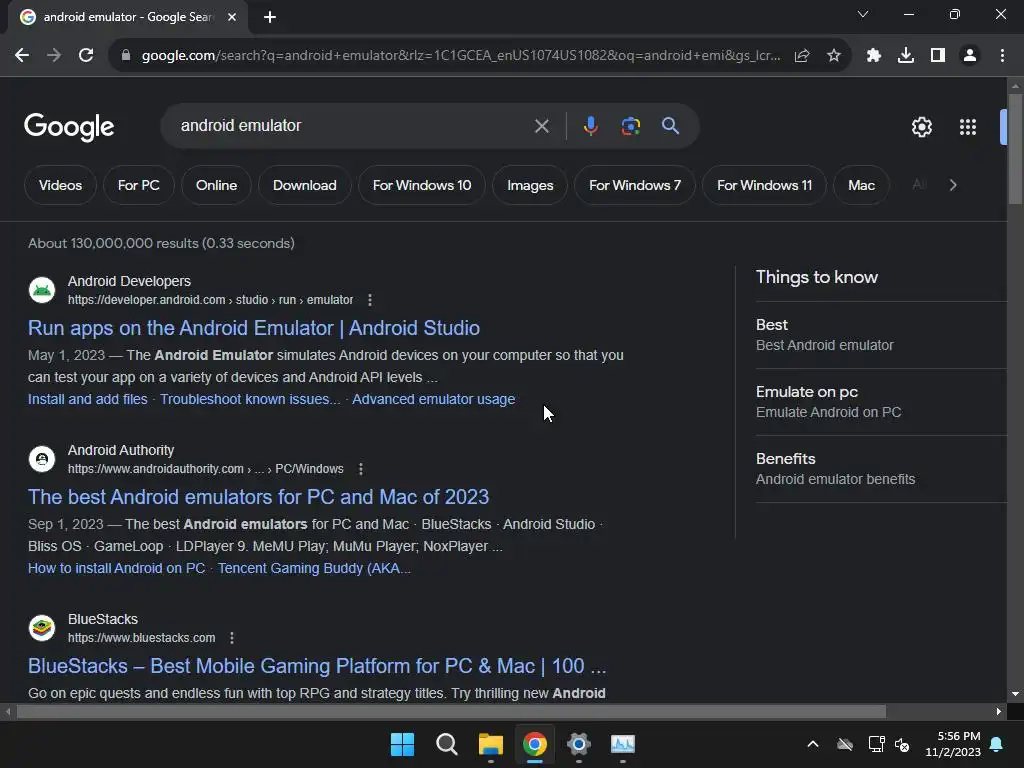Screen dimensions: 1024x768
Task: Click the Android Authority site favicon
Action: (x=42, y=459)
